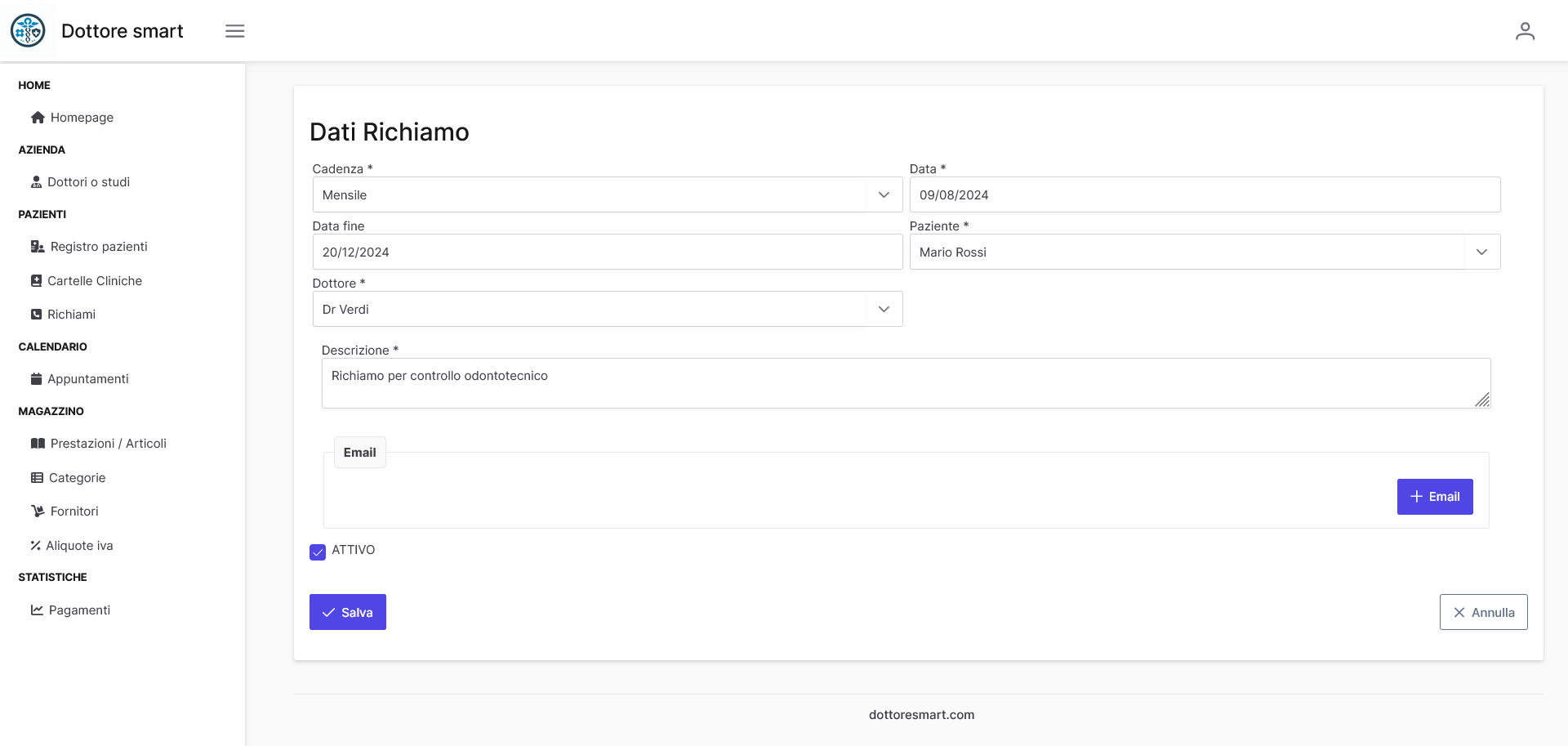Viewport: 1568px width, 746px height.
Task: Click the Richiami phone icon
Action: (x=36, y=315)
